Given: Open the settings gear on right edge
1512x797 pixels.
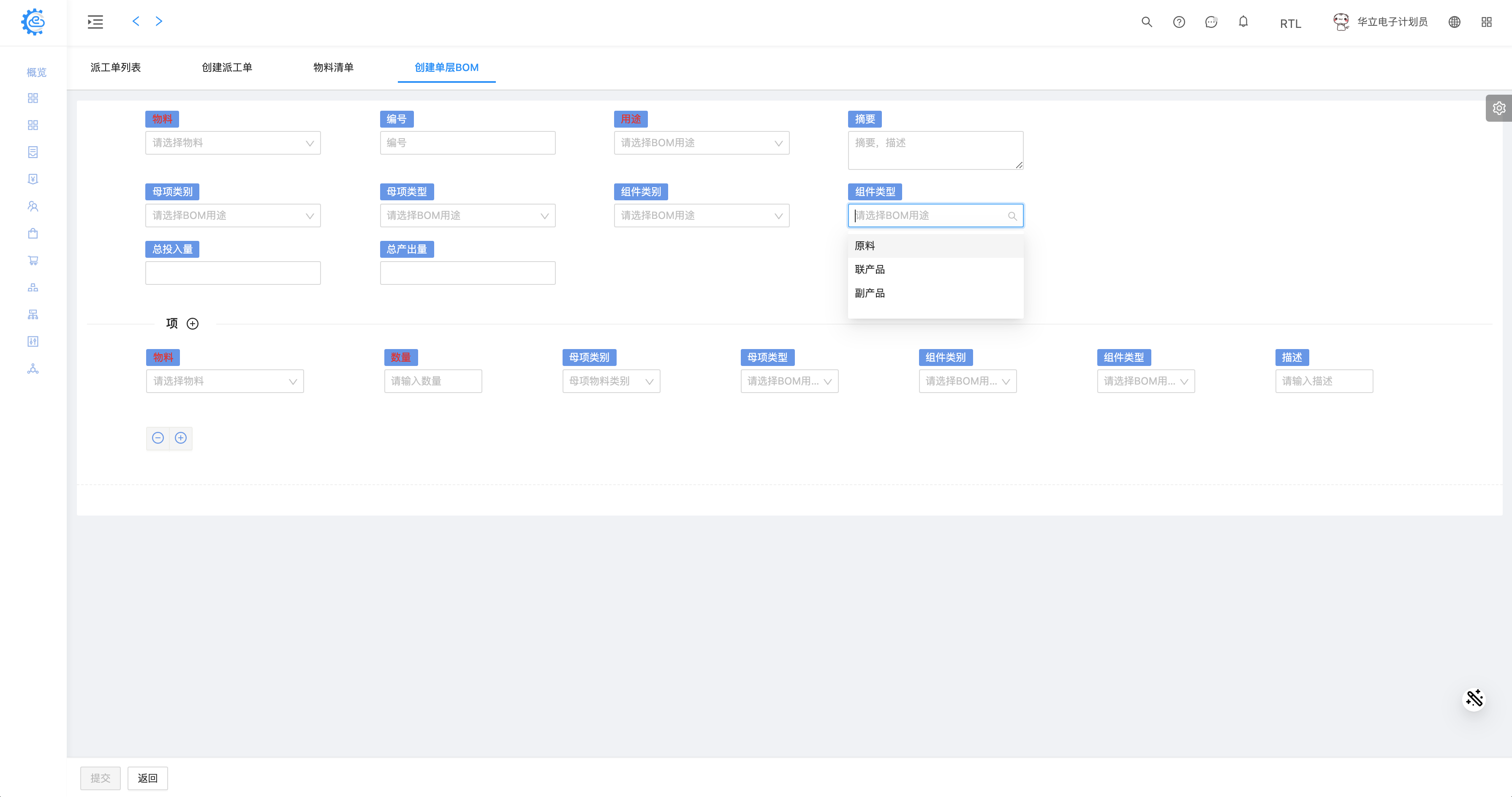Looking at the screenshot, I should [x=1498, y=108].
